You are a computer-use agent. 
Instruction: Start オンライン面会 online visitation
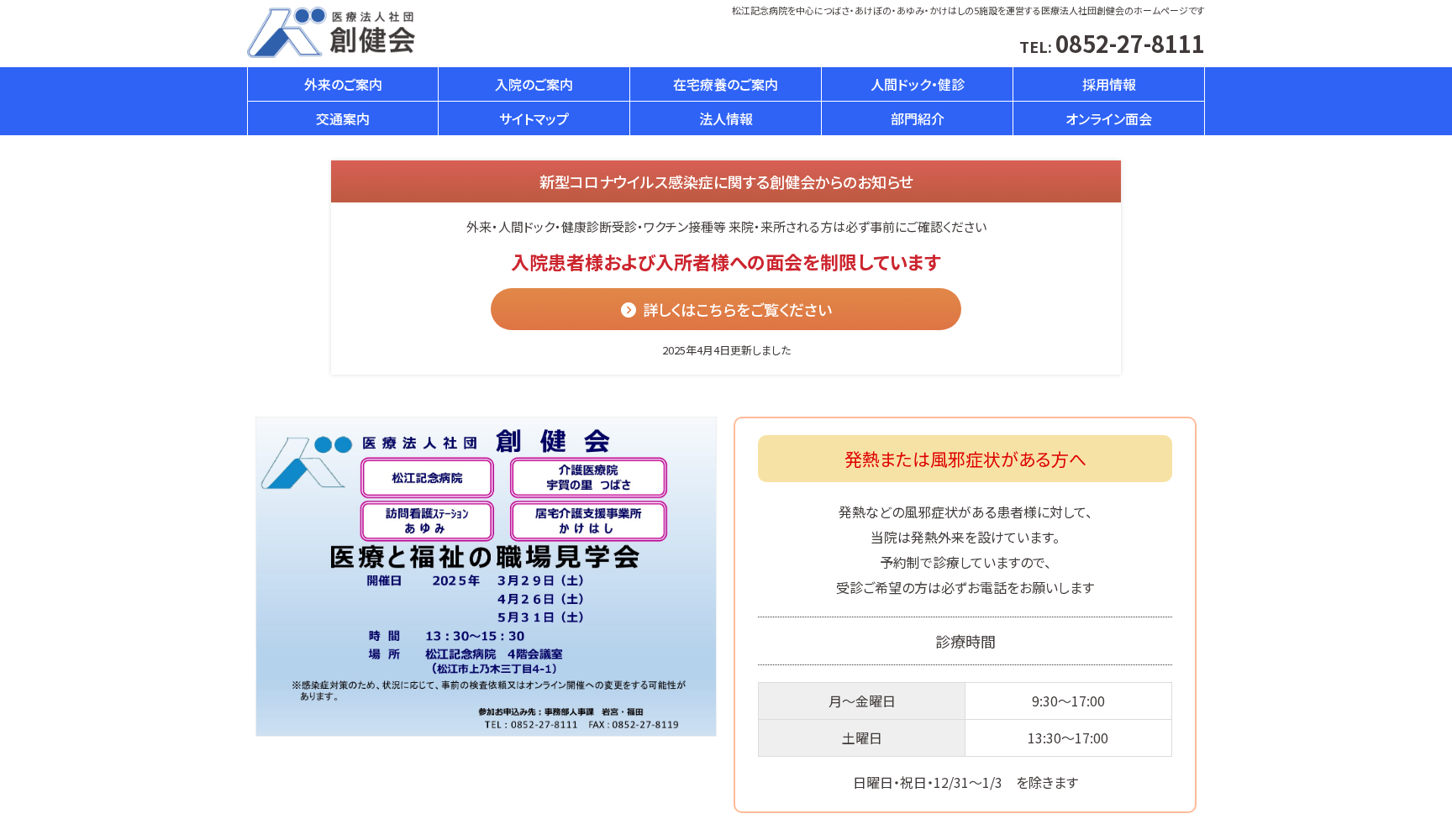click(1108, 118)
